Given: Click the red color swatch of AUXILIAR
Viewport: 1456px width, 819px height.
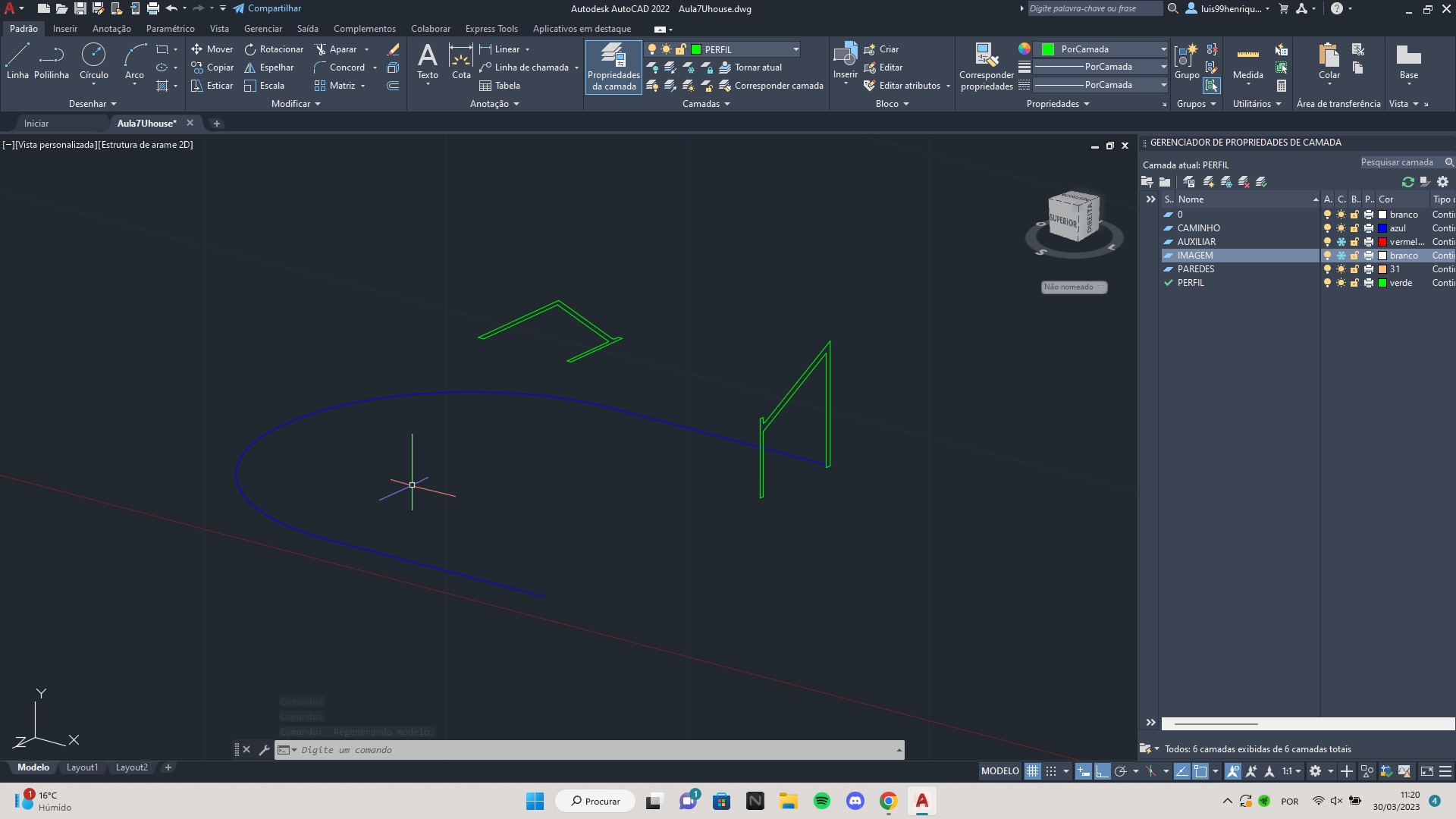Looking at the screenshot, I should click(1382, 242).
